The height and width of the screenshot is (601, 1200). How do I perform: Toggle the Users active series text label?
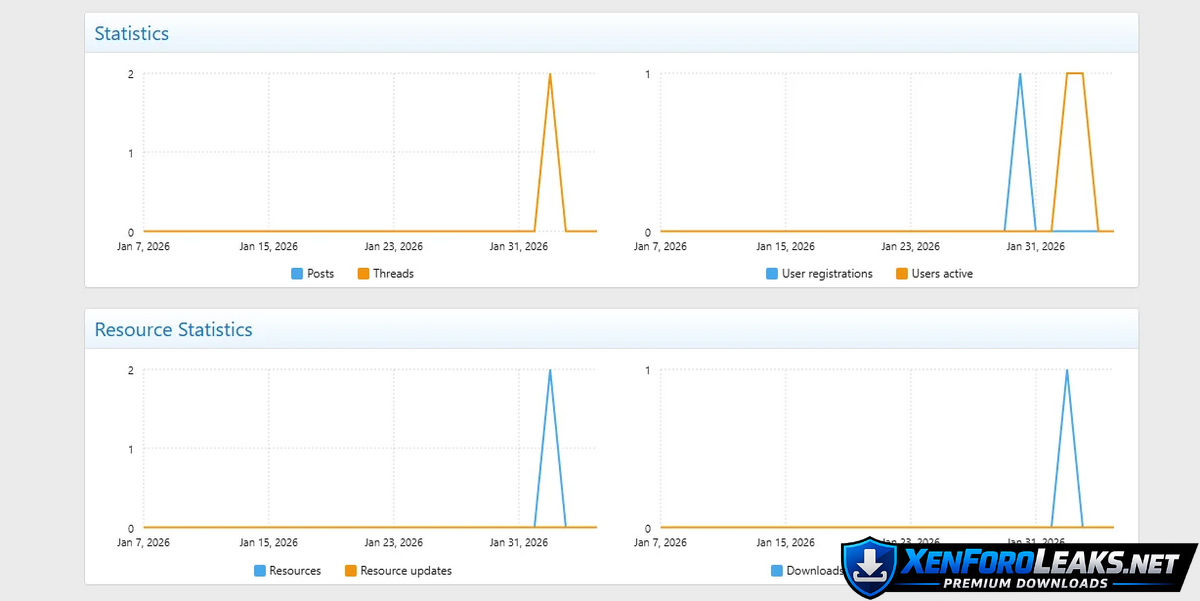(x=942, y=274)
